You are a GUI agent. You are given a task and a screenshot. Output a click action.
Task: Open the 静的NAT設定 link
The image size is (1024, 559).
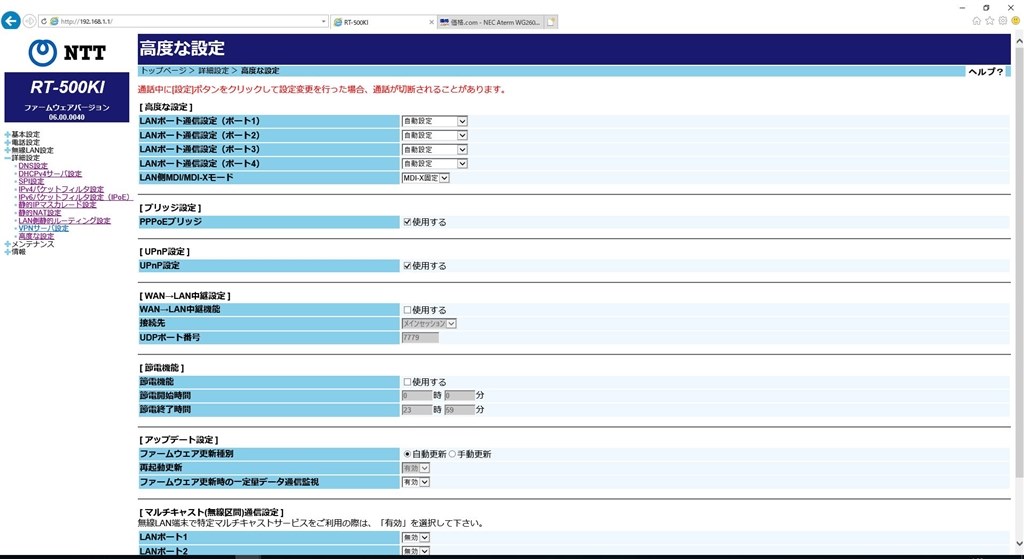click(40, 213)
